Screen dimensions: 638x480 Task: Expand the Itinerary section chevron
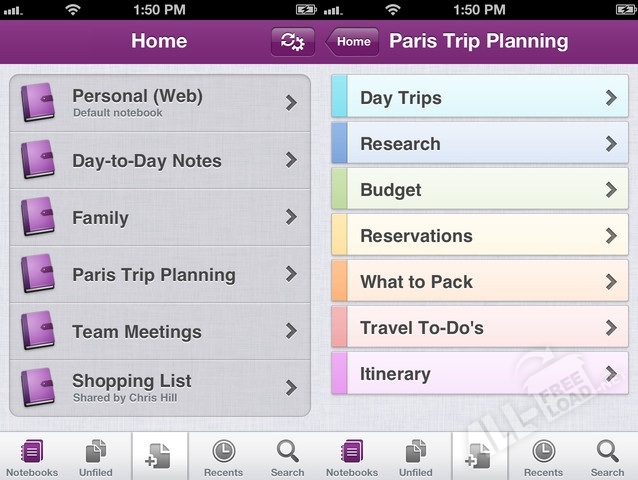(611, 374)
